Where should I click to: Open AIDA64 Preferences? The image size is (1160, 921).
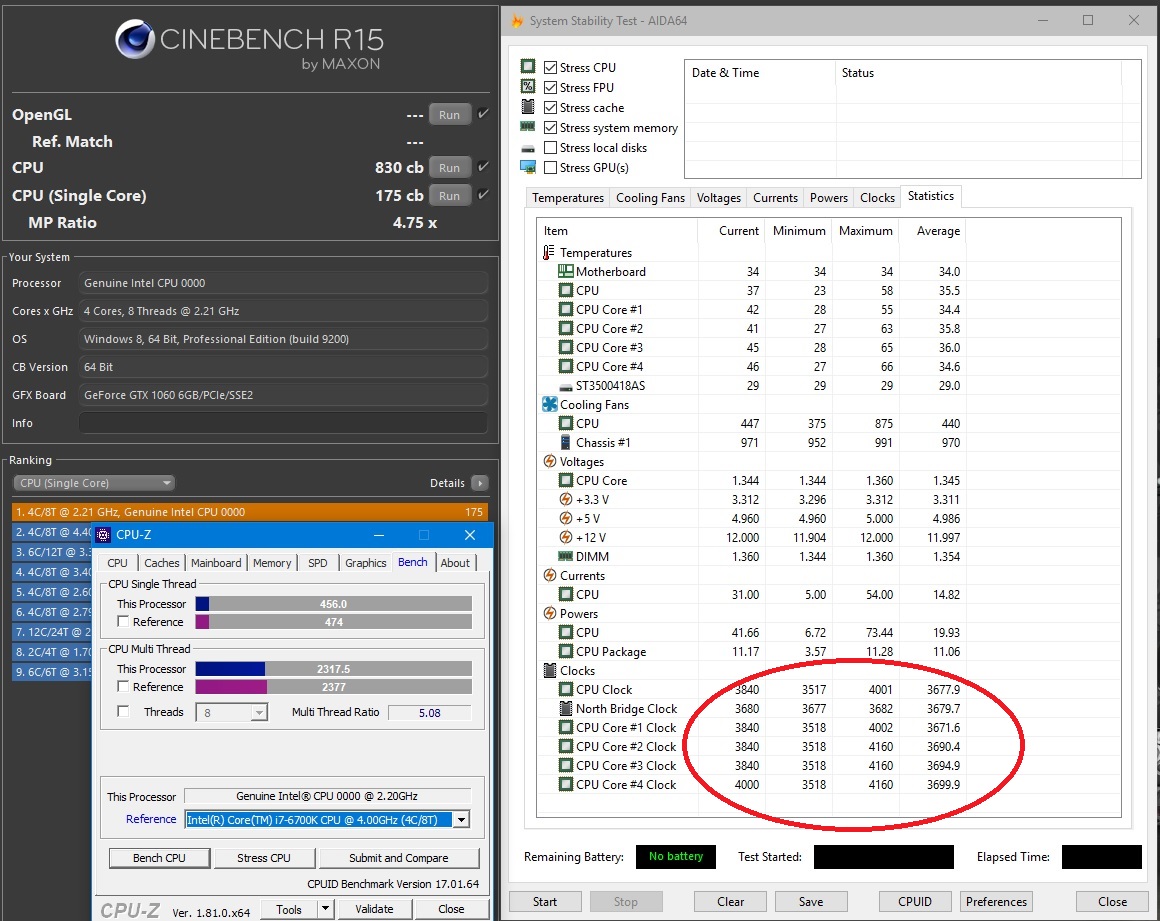coord(996,902)
